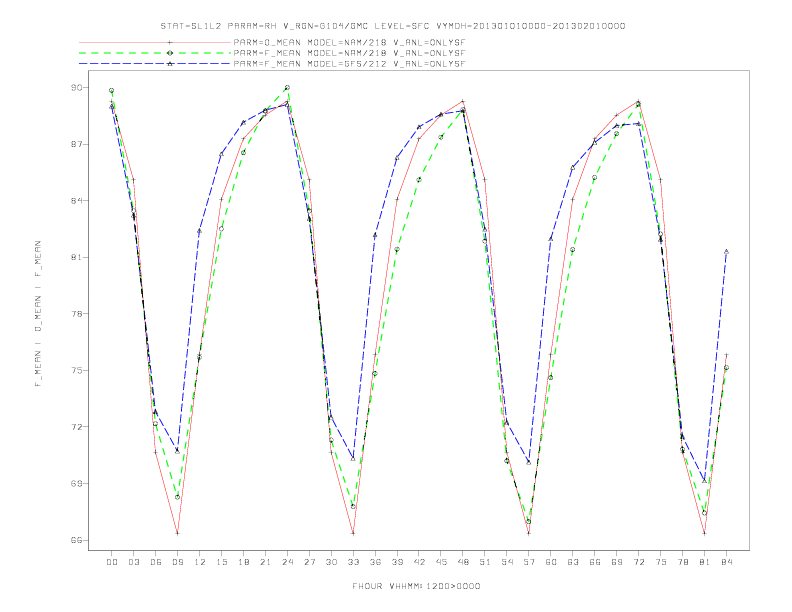Click x-axis forecast hour label 15
Viewport: 792px width, 612px height.
(221, 562)
